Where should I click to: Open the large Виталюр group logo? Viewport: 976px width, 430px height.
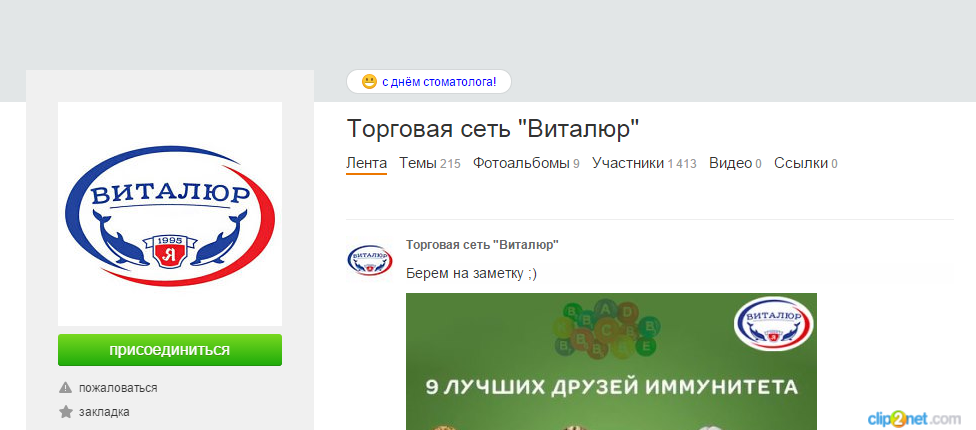point(170,214)
